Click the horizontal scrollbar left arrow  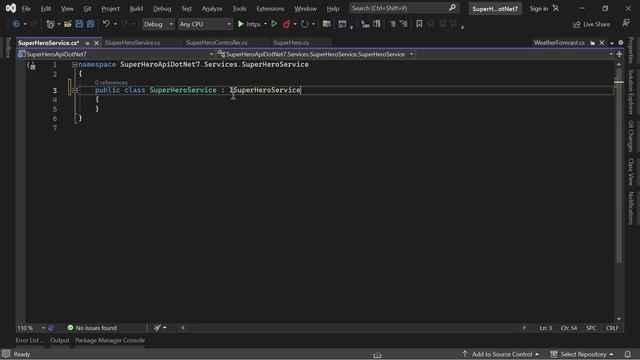pos(183,328)
